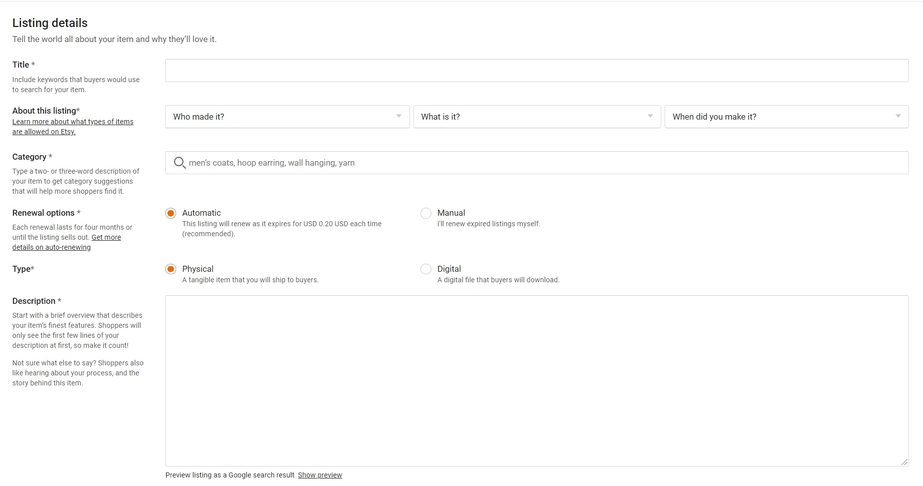Viewport: 923px width, 486px height.
Task: Click 'Preview listing as a Google search result' text
Action: pos(230,475)
